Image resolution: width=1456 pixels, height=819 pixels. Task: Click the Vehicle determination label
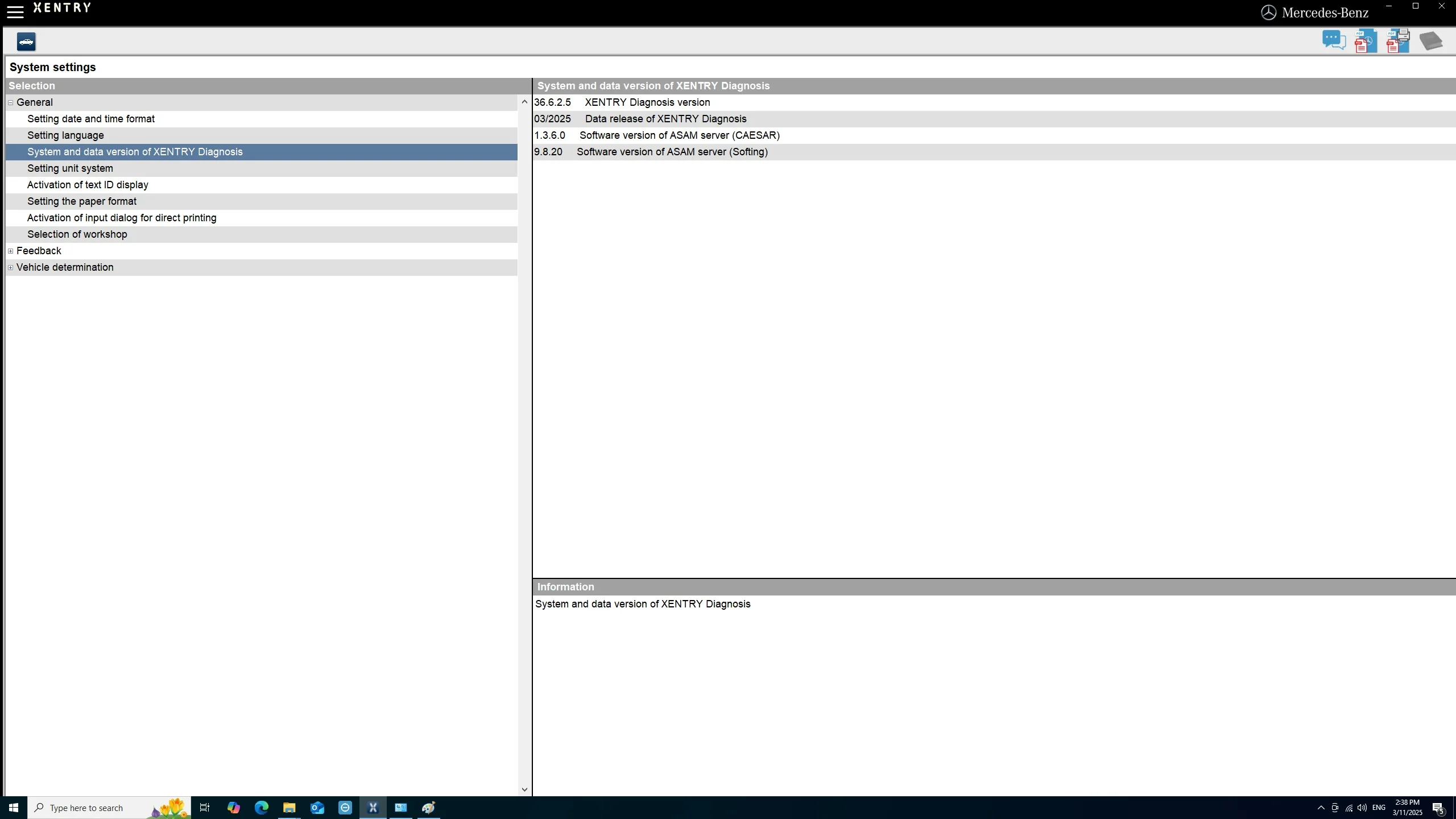(65, 267)
